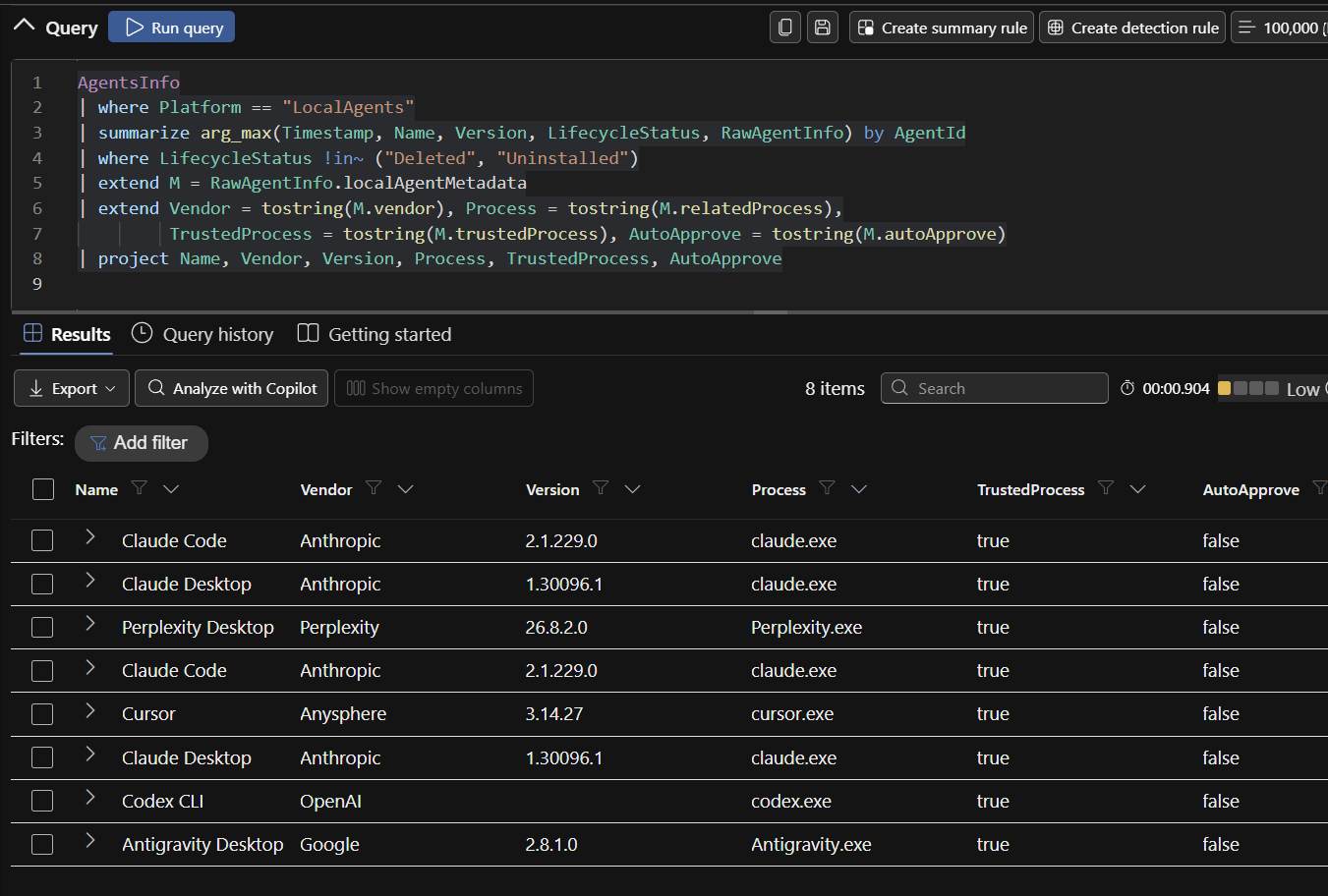Click the codex.exe process cell
Viewport: 1328px width, 896px height.
[791, 801]
